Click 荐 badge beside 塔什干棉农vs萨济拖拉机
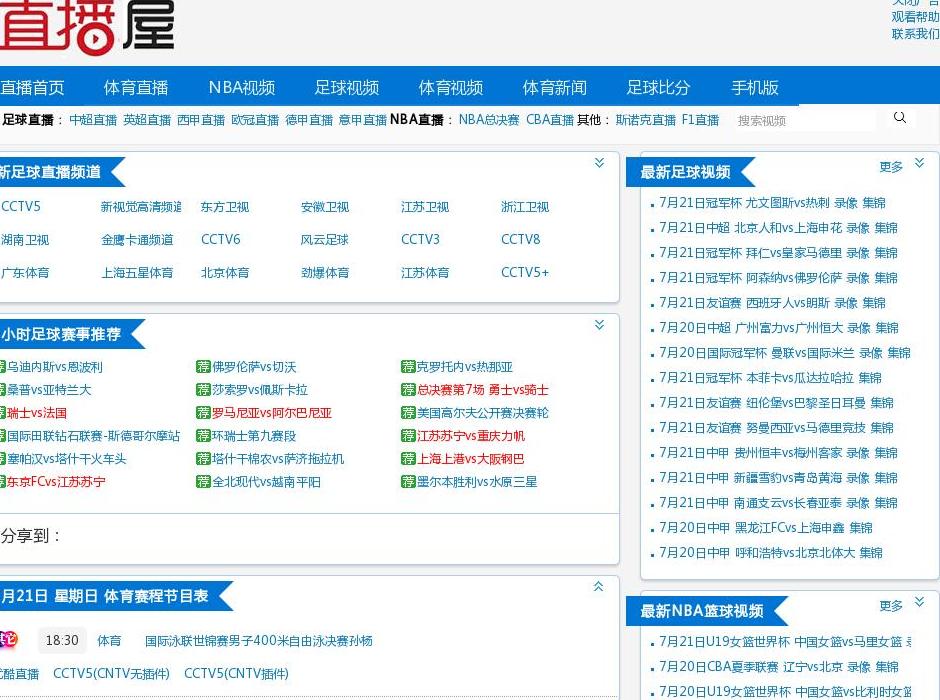Viewport: 940px width, 700px height. tap(203, 459)
